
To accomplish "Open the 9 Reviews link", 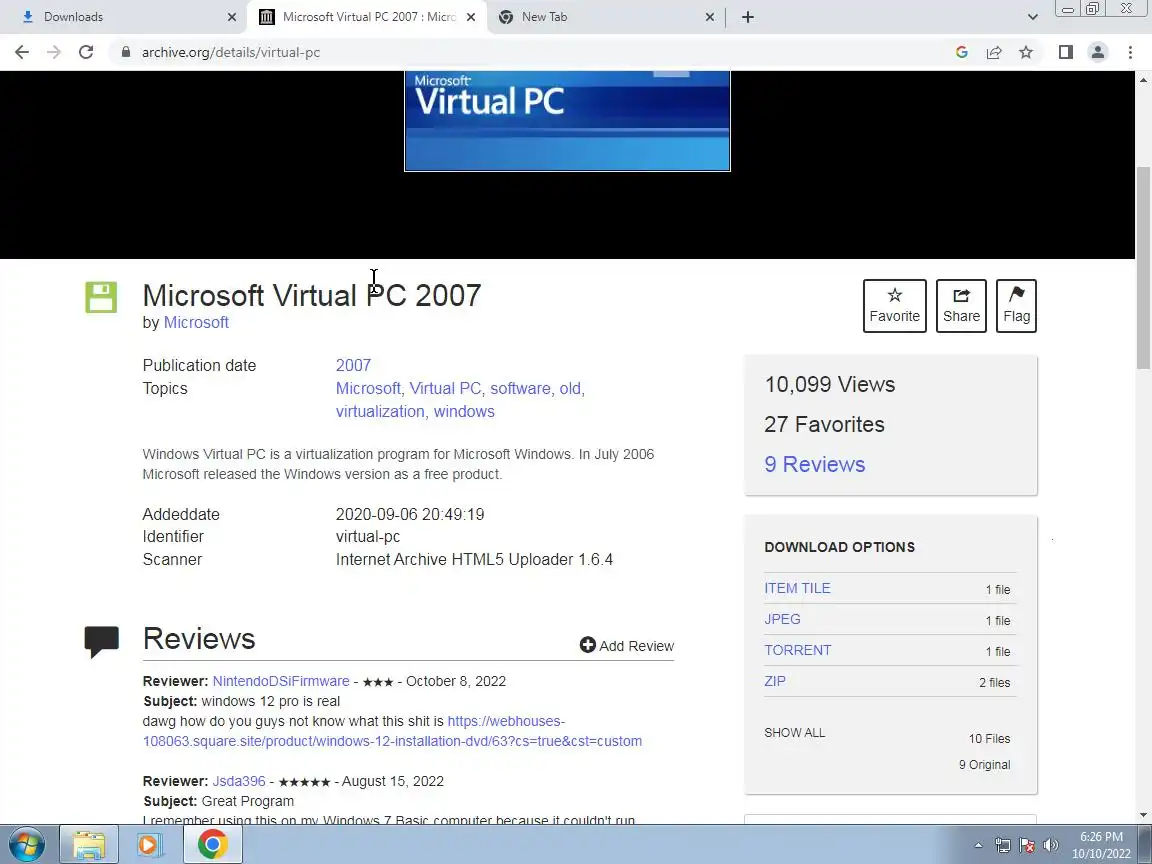I will tap(815, 464).
